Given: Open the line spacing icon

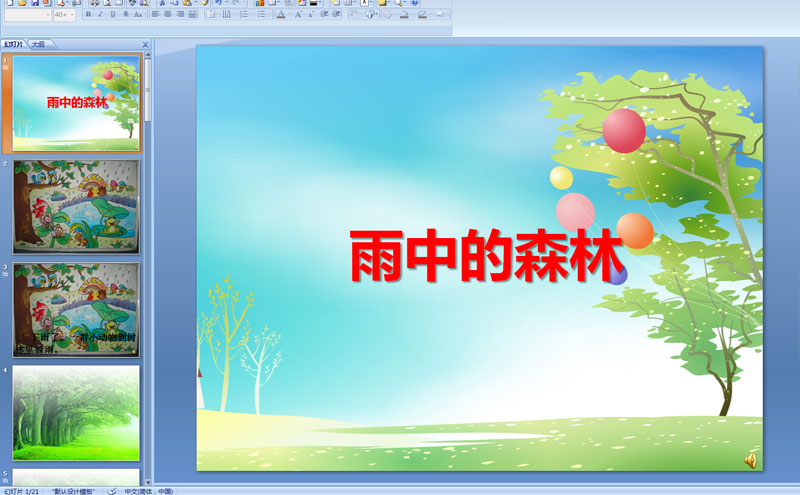Looking at the screenshot, I should tap(227, 14).
